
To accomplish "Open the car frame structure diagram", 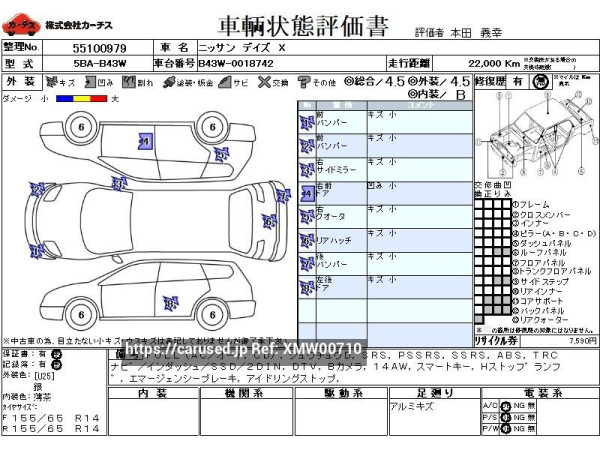I will (x=536, y=134).
